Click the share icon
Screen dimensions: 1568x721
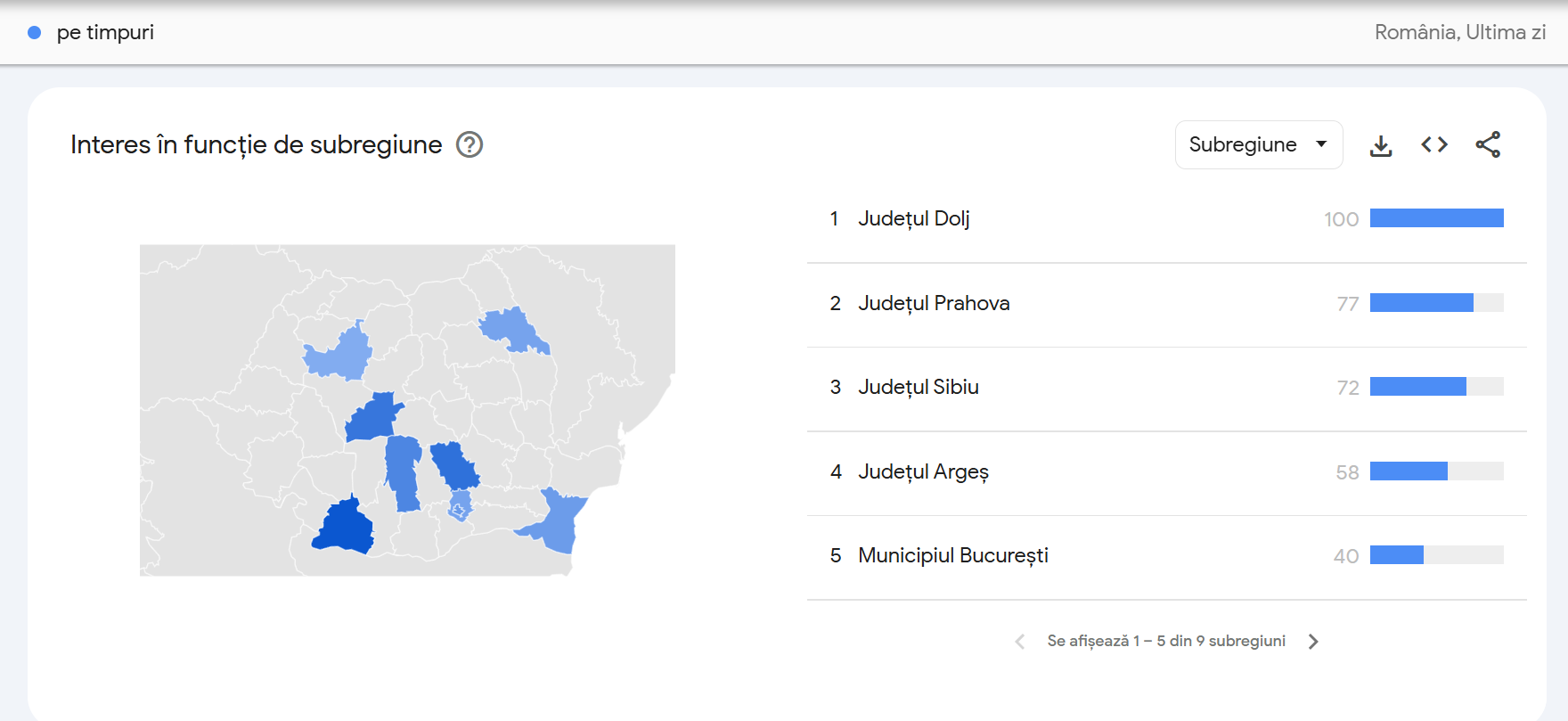(1488, 144)
